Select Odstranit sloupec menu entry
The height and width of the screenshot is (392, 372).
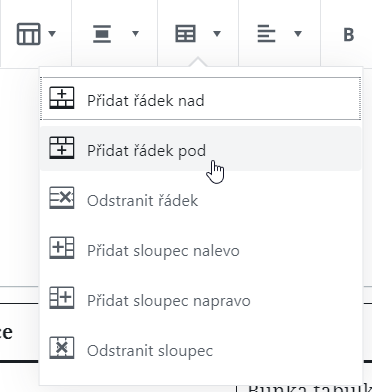pyautogui.click(x=200, y=348)
